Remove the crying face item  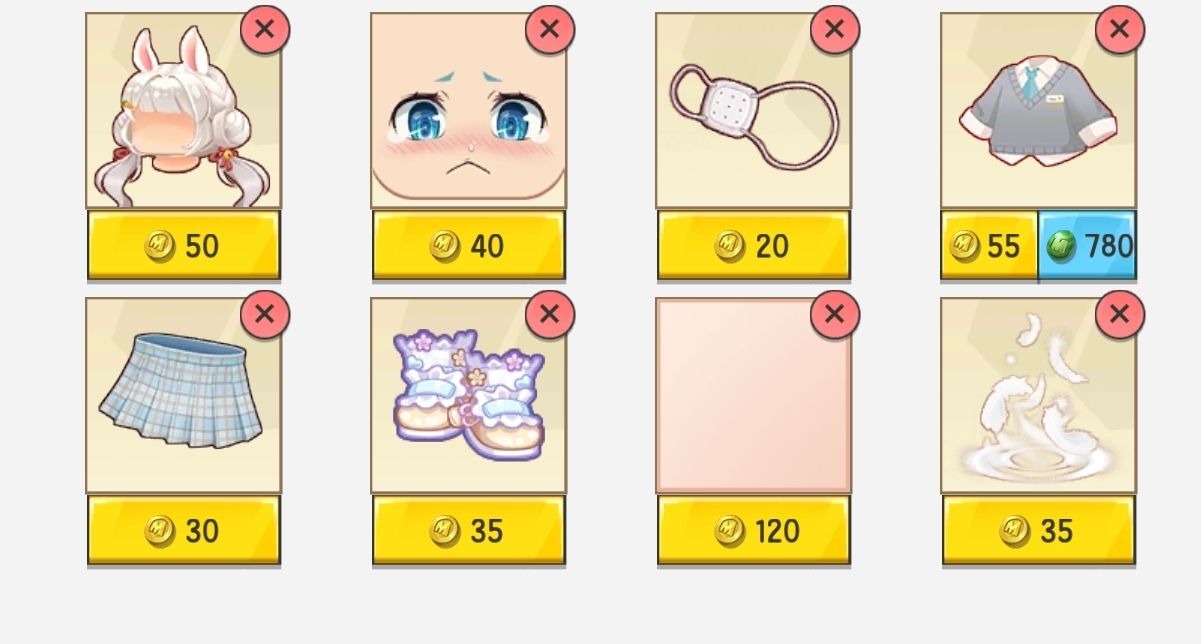tap(550, 30)
